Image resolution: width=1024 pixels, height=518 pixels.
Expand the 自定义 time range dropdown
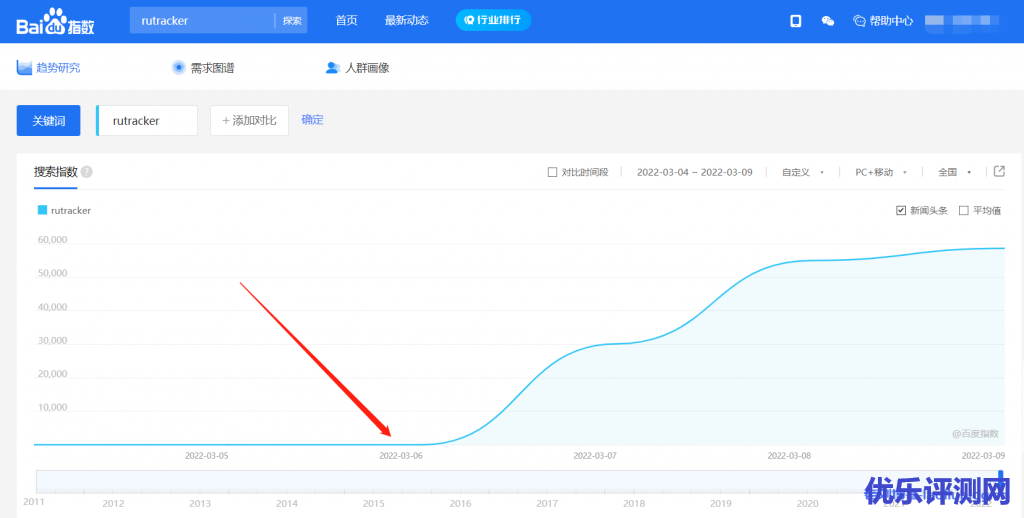(803, 172)
